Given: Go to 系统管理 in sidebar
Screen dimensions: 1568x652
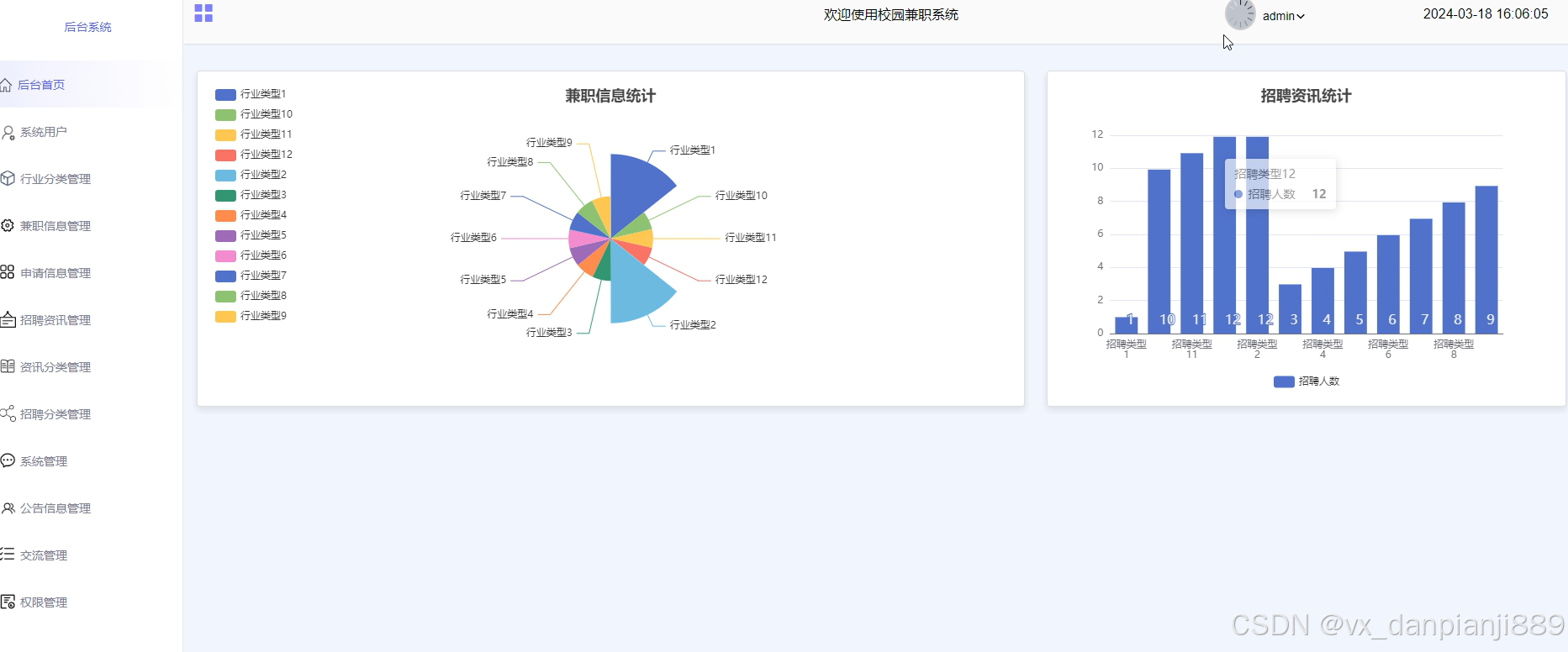Looking at the screenshot, I should 91,461.
